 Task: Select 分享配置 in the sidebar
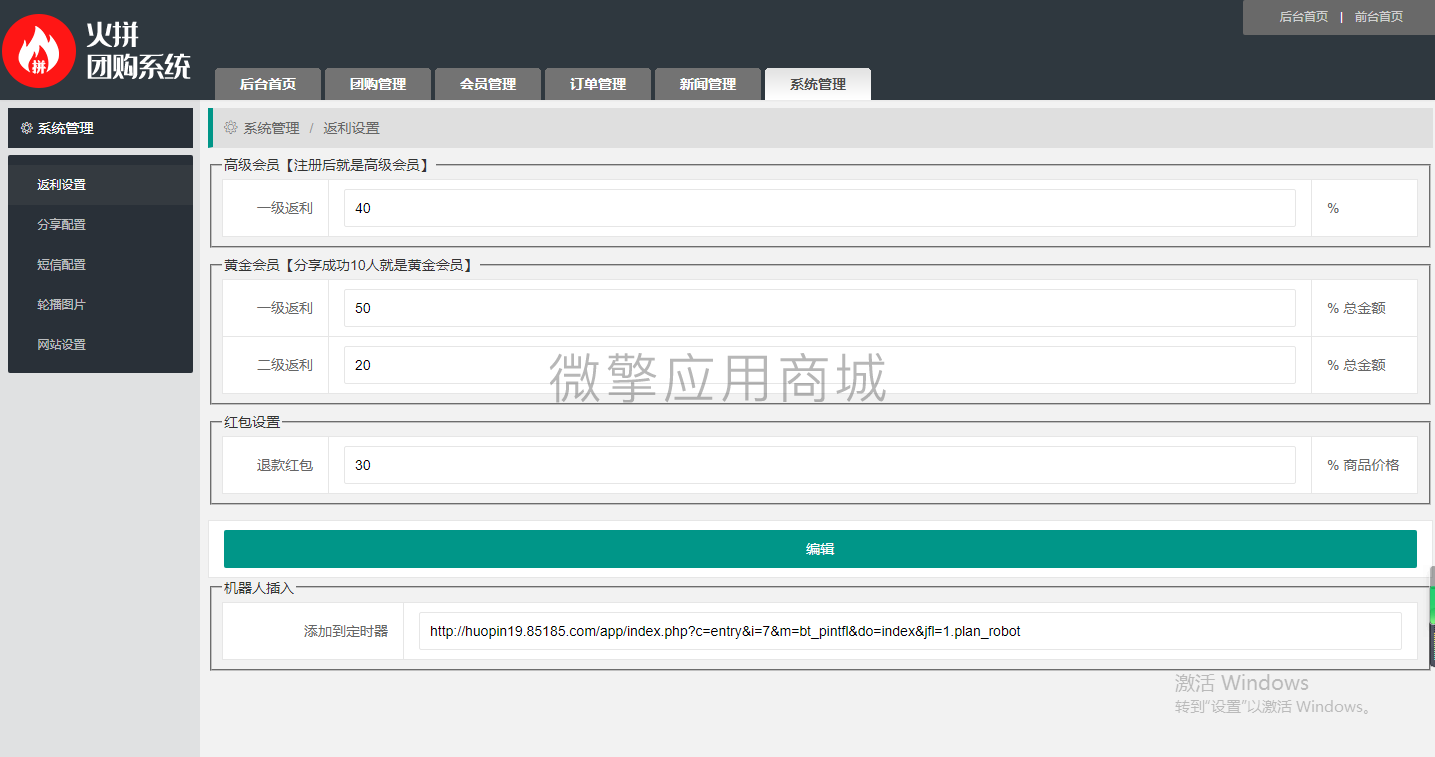tap(100, 225)
